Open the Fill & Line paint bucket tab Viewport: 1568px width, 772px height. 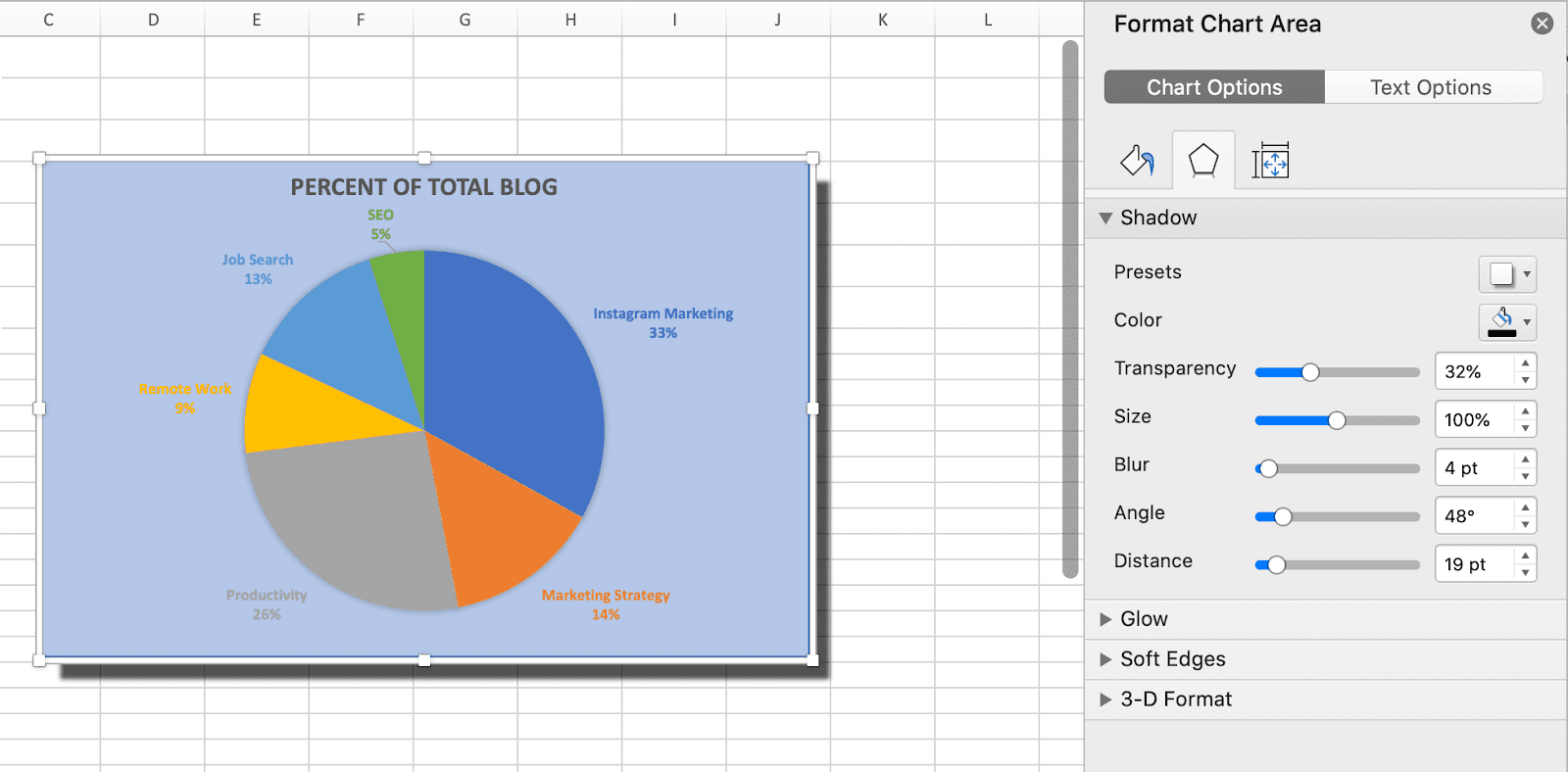(x=1138, y=161)
